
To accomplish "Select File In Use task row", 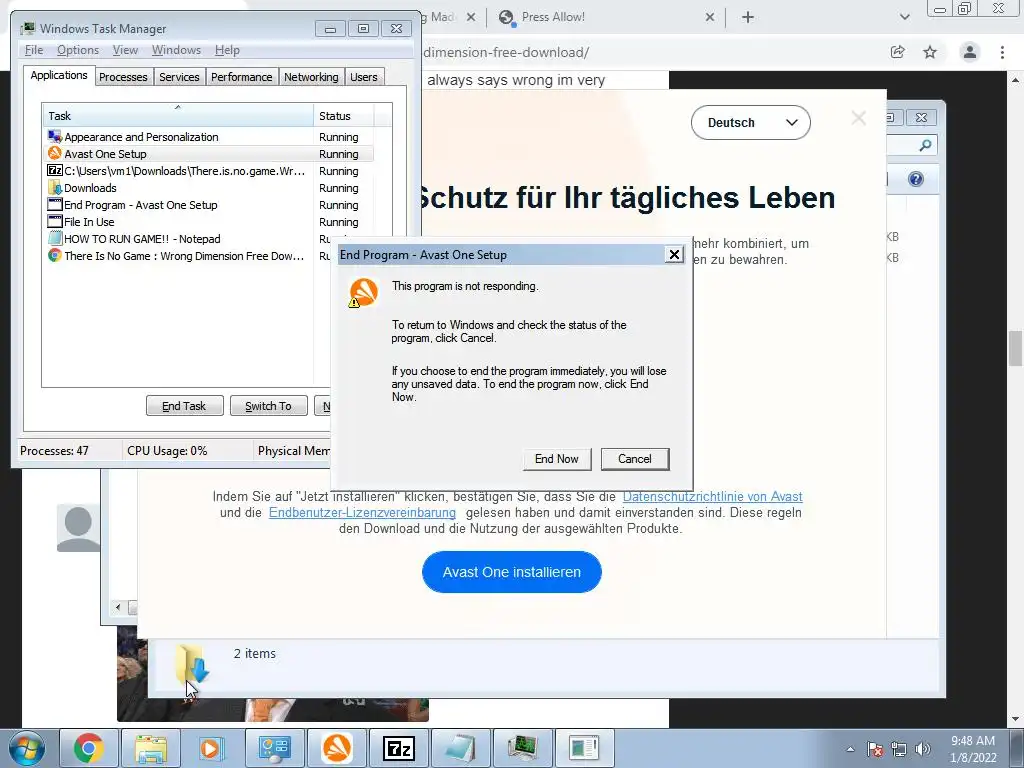I will 209,222.
